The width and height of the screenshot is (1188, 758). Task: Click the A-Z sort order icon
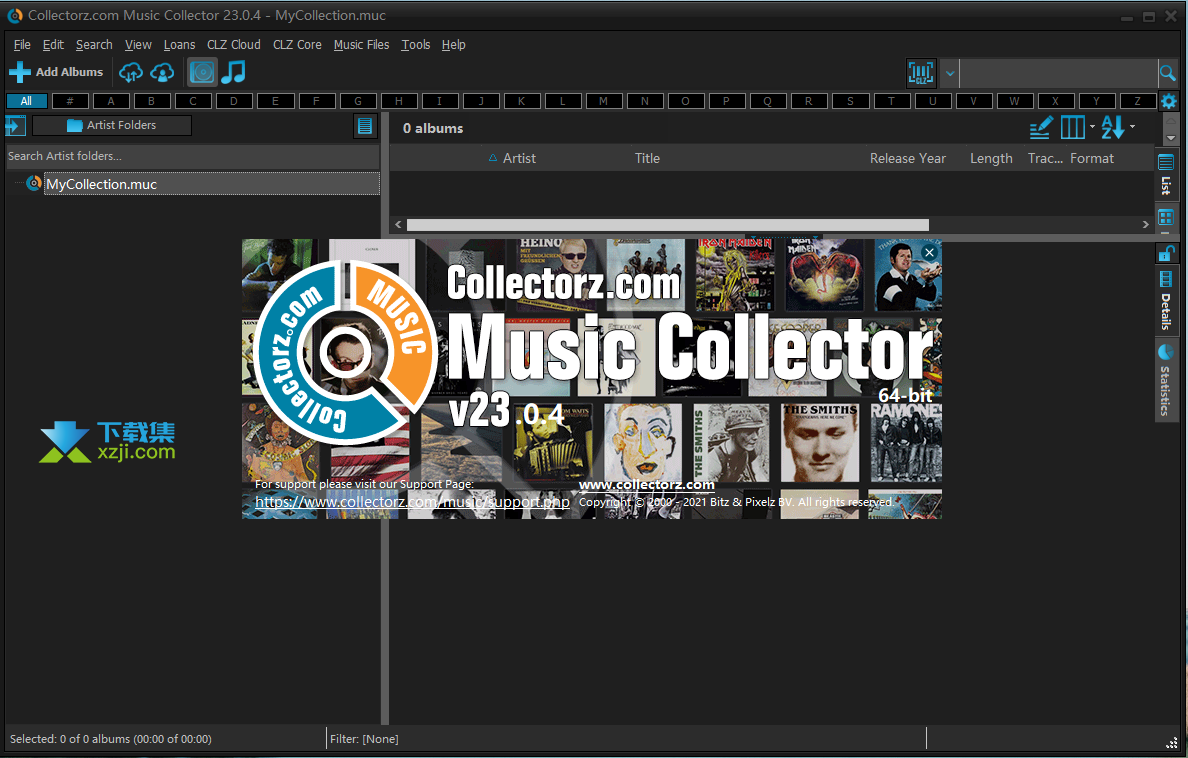tap(1113, 127)
